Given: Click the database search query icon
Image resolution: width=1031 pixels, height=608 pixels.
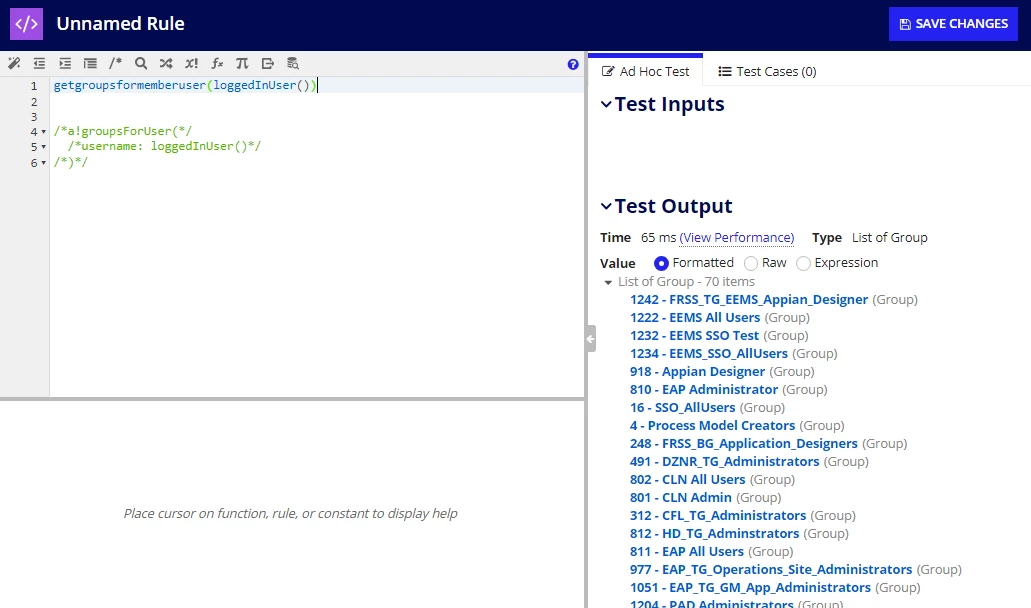Looking at the screenshot, I should [x=293, y=64].
